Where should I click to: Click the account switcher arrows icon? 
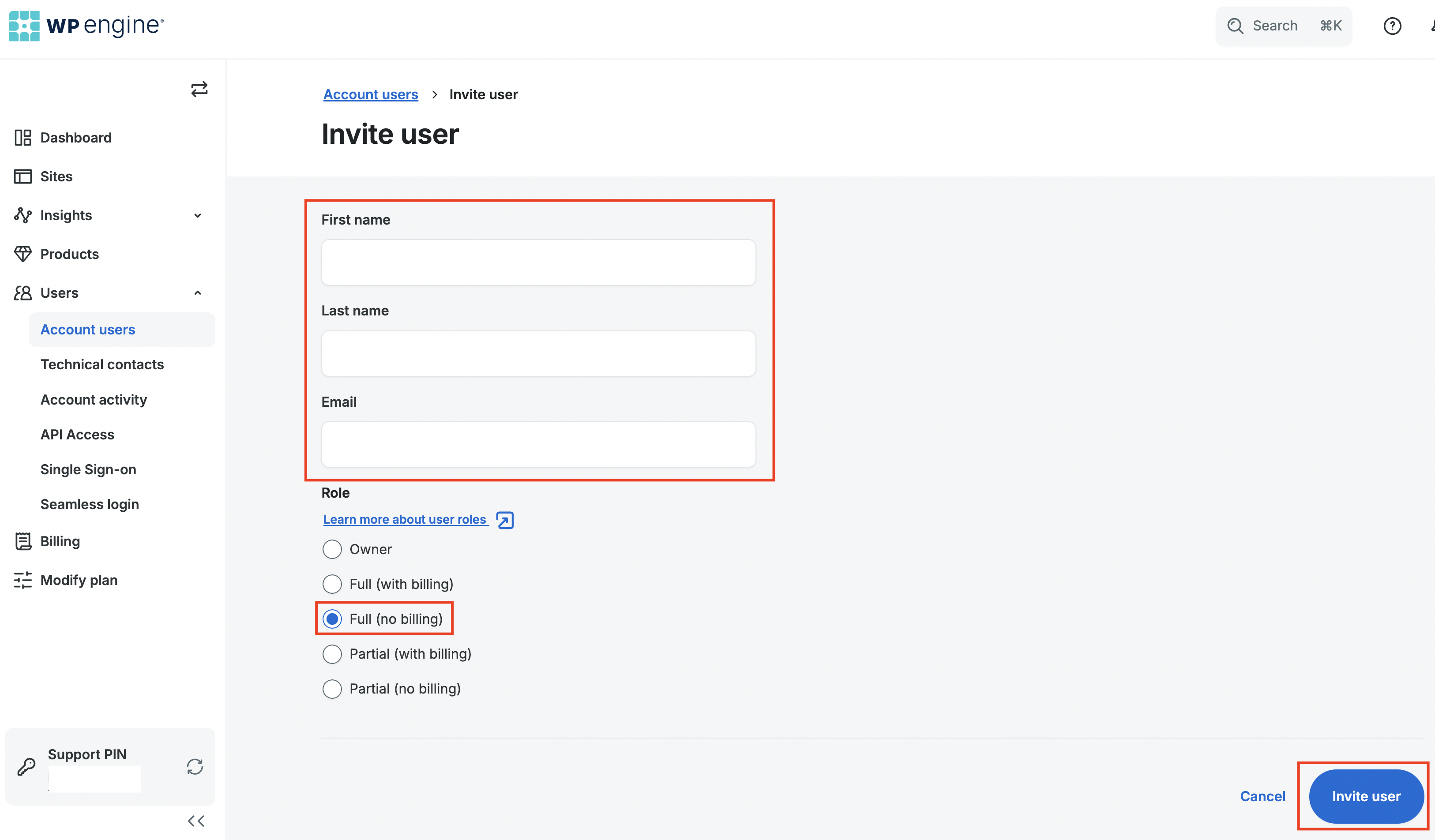(199, 89)
